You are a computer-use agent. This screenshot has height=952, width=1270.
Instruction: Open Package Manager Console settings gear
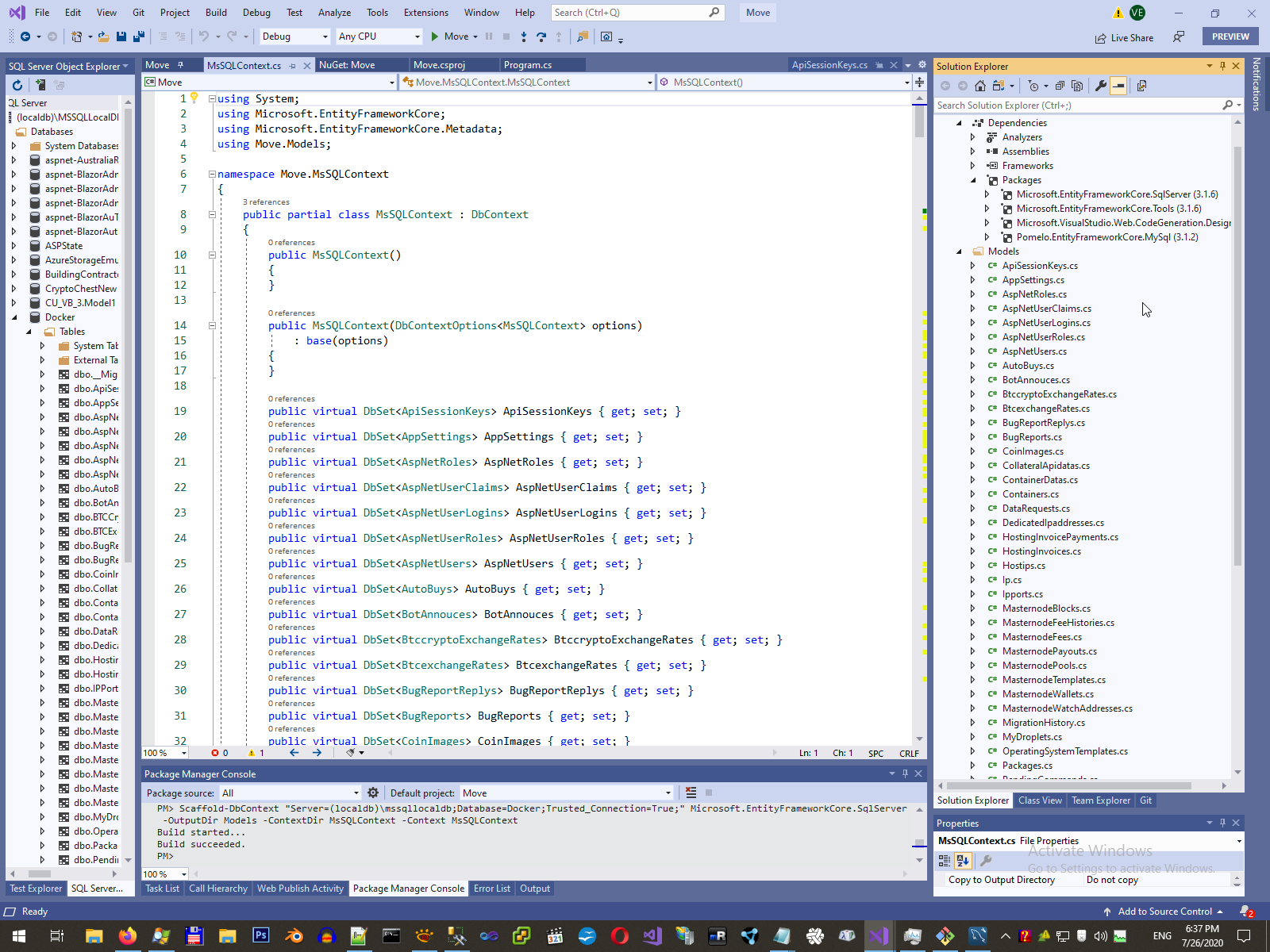tap(373, 793)
